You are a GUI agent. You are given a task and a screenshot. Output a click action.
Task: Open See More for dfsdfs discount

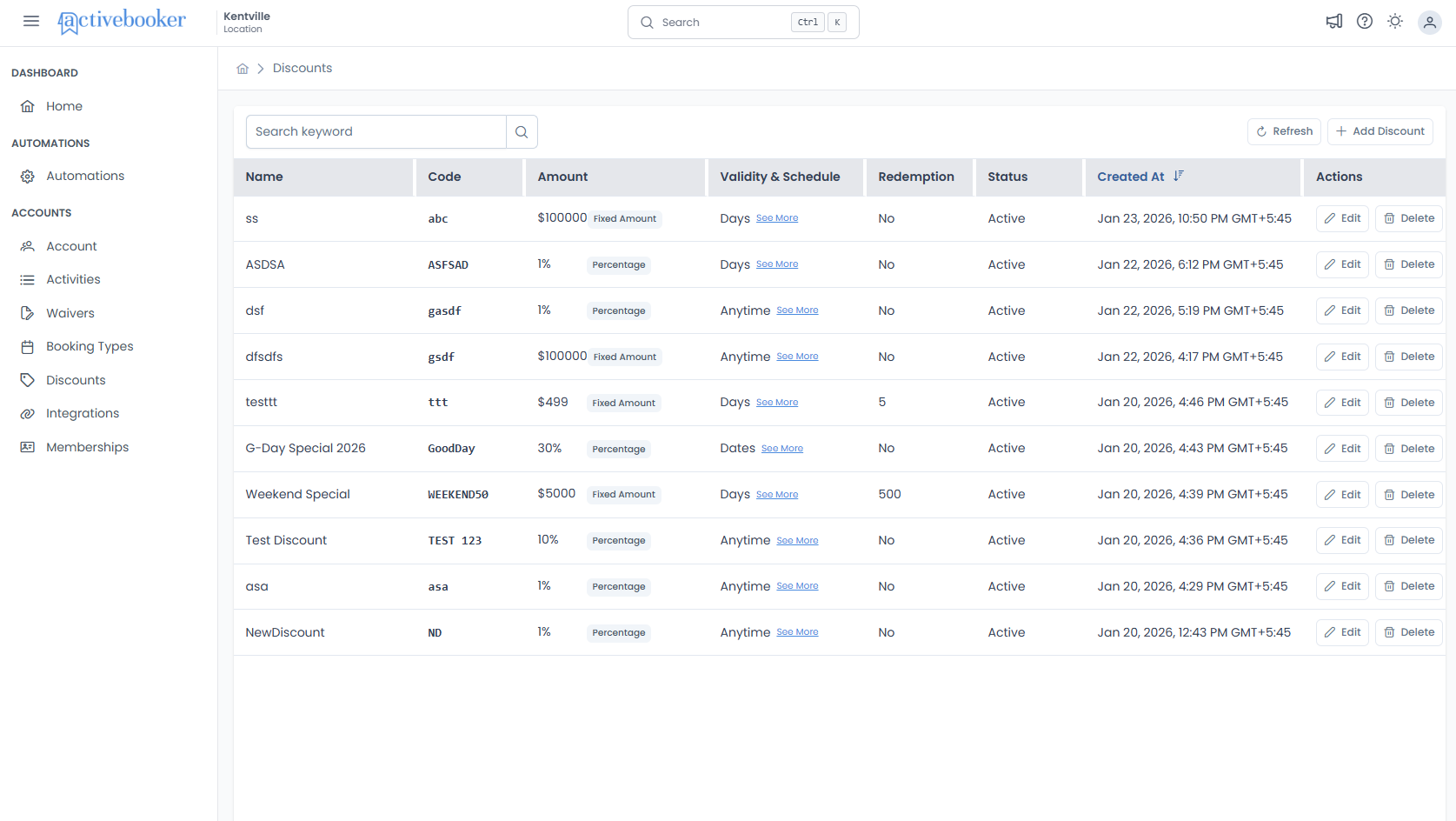click(x=797, y=357)
